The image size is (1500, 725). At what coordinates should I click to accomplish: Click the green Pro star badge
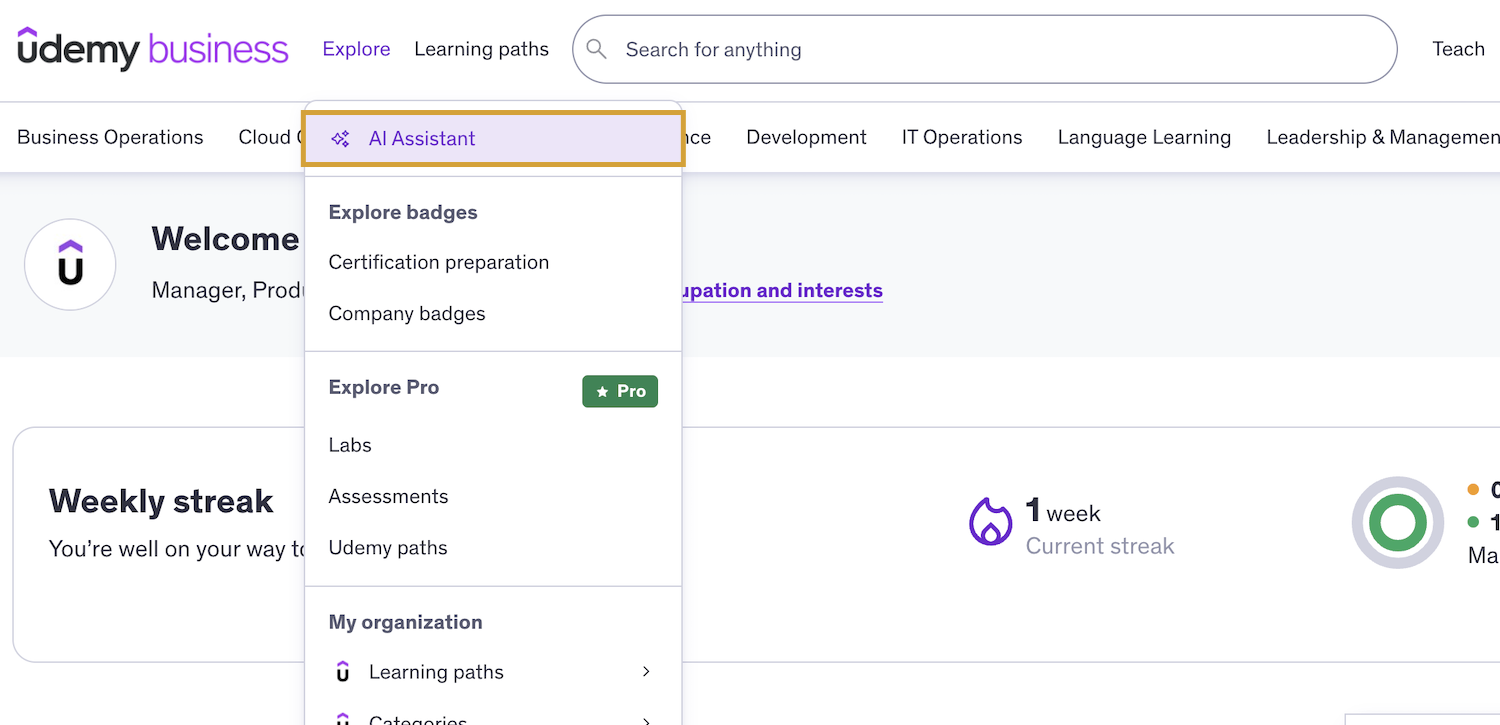620,391
